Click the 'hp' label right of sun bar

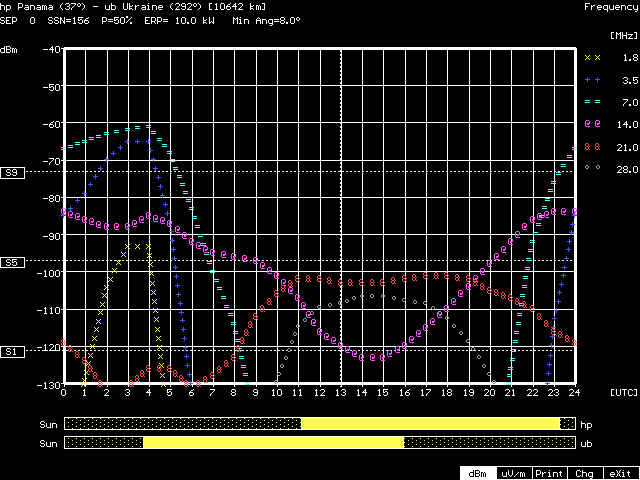(586, 425)
